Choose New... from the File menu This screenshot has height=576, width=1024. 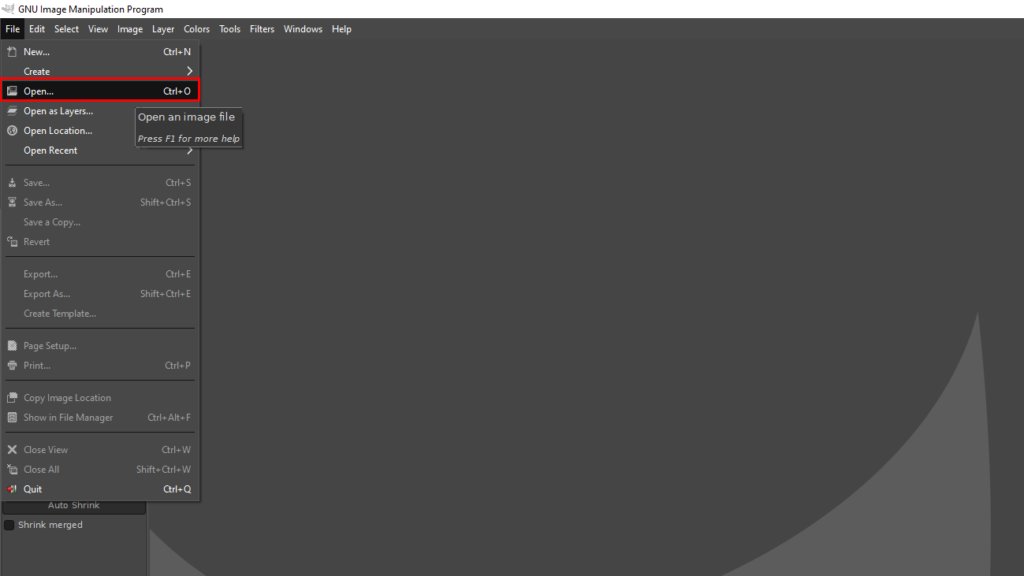(100, 52)
